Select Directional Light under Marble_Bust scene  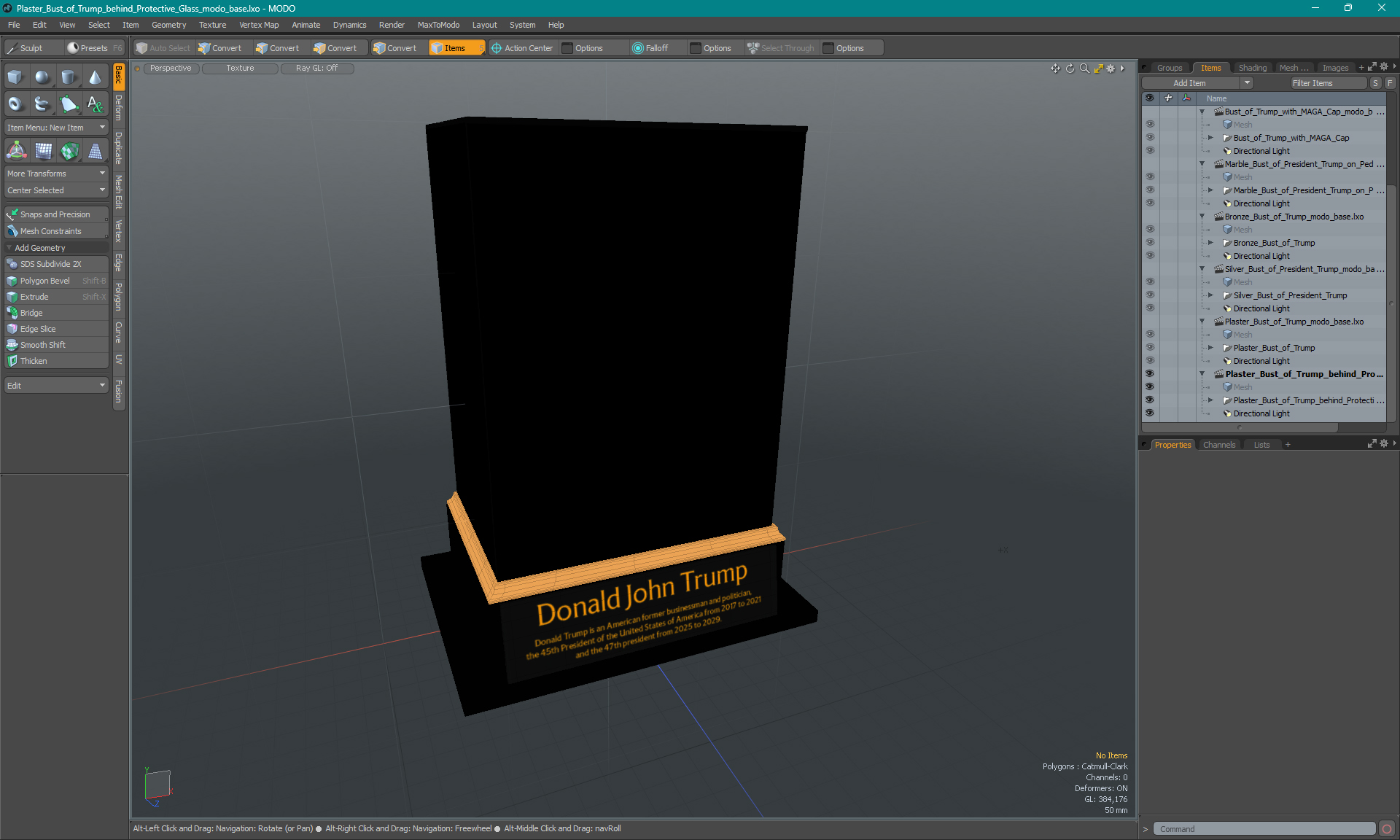click(1261, 203)
